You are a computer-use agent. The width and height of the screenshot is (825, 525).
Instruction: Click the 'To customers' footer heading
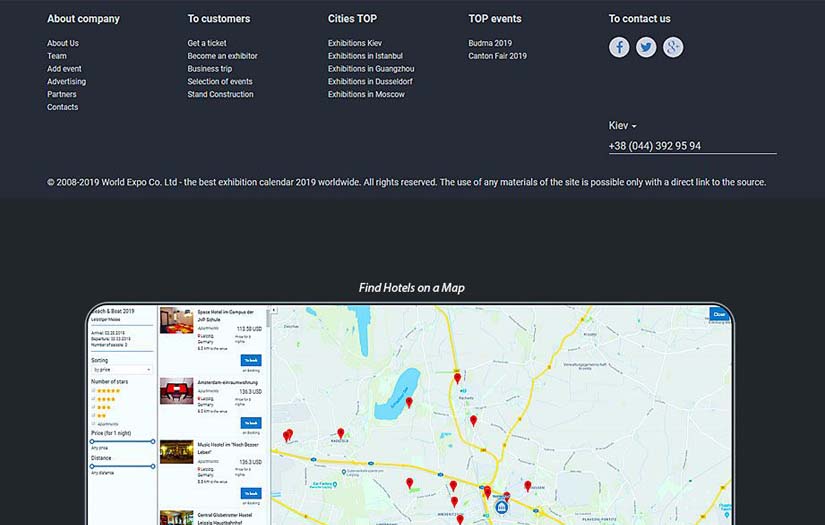(x=219, y=19)
